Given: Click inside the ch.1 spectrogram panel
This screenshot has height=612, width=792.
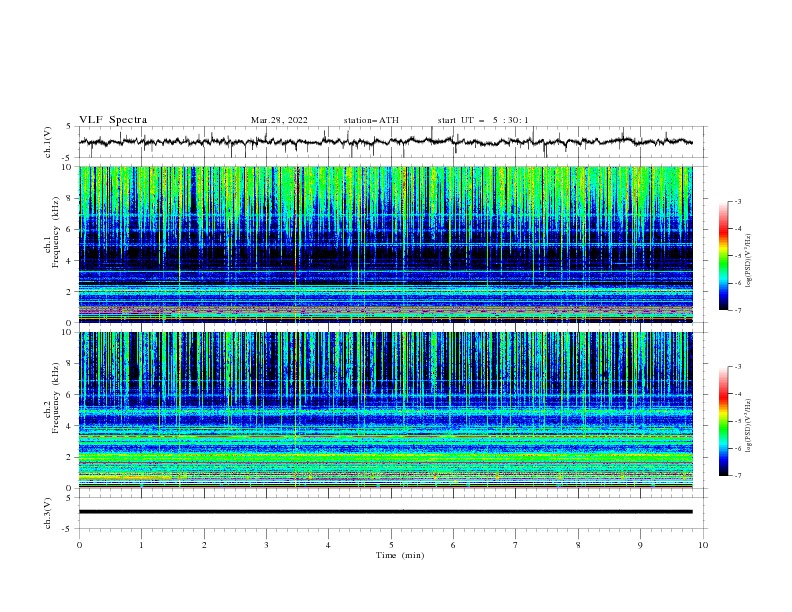Looking at the screenshot, I should click(x=385, y=244).
